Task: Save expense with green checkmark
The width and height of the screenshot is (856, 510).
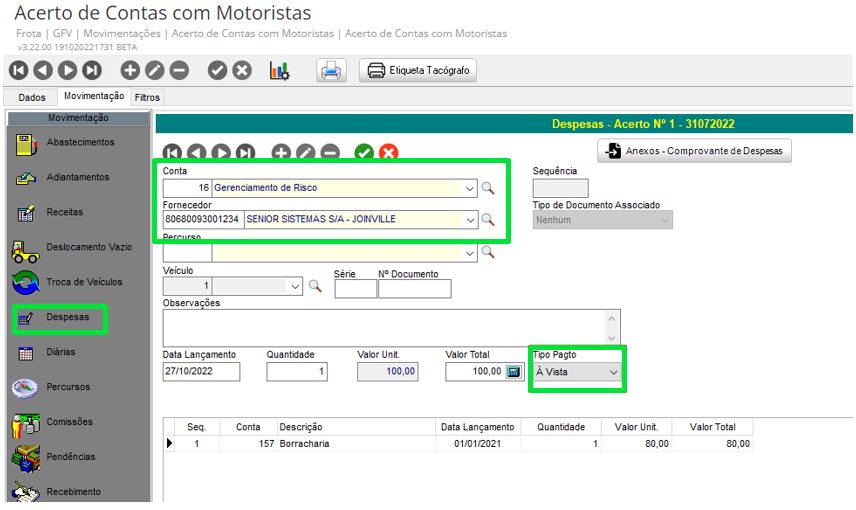Action: click(x=364, y=152)
